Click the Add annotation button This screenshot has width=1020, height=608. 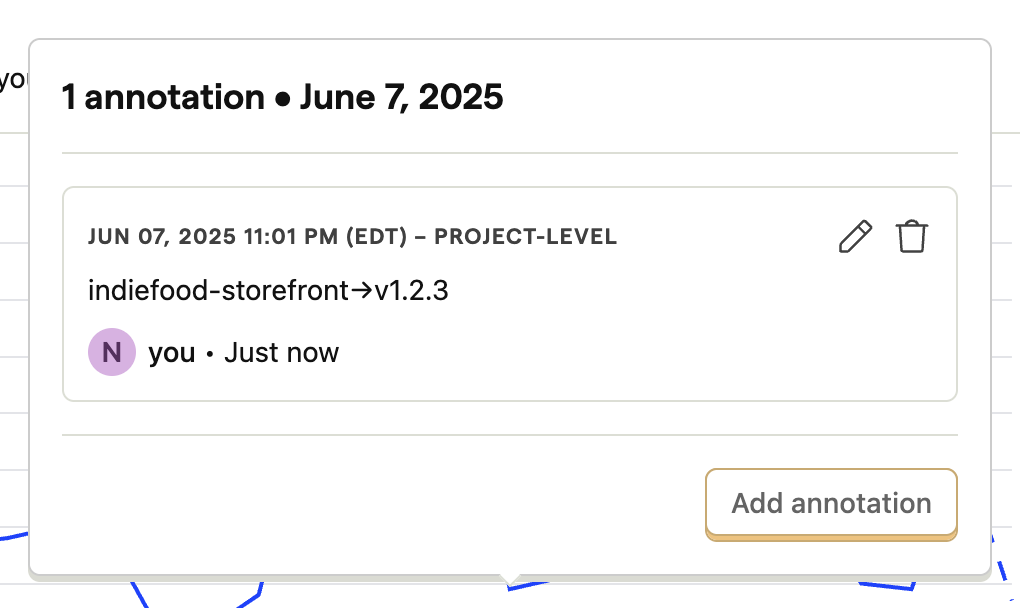[831, 504]
